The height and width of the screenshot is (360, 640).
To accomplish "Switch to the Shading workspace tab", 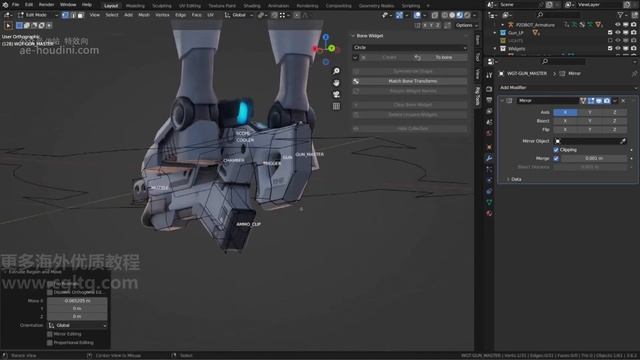I will pyautogui.click(x=252, y=6).
